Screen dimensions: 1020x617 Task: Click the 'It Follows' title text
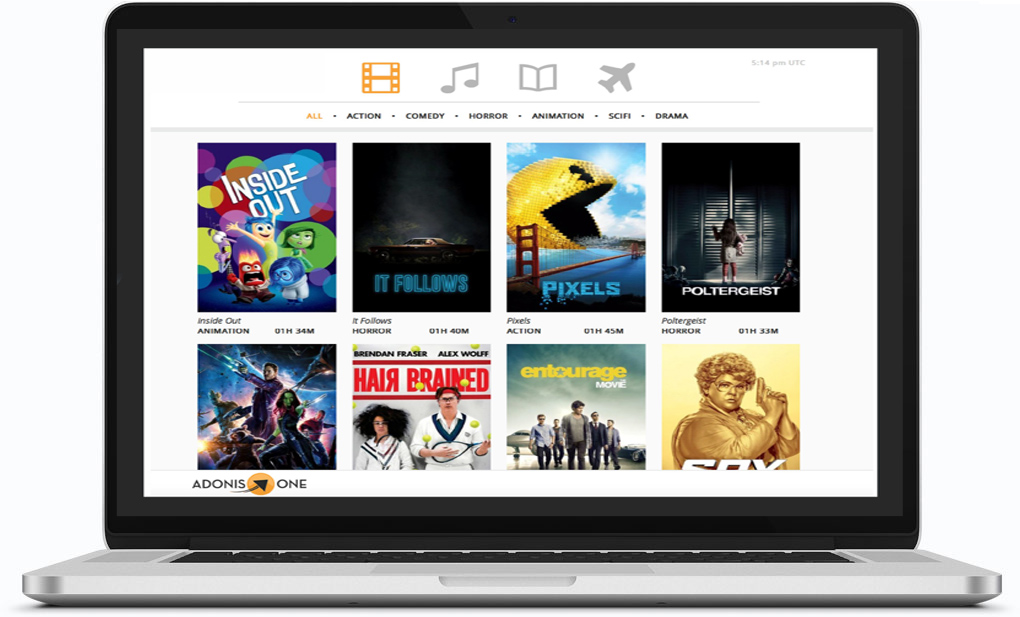pyautogui.click(x=371, y=321)
